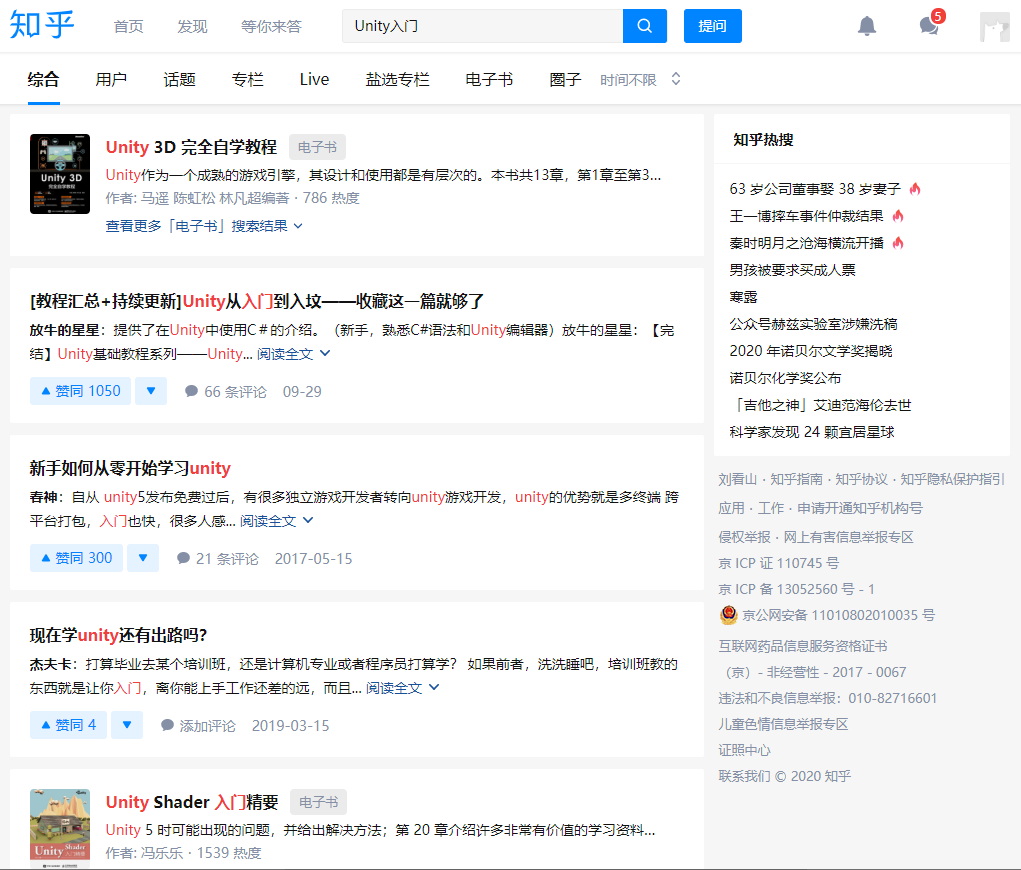Click flame icon beside 王一博摔车事件

[898, 216]
